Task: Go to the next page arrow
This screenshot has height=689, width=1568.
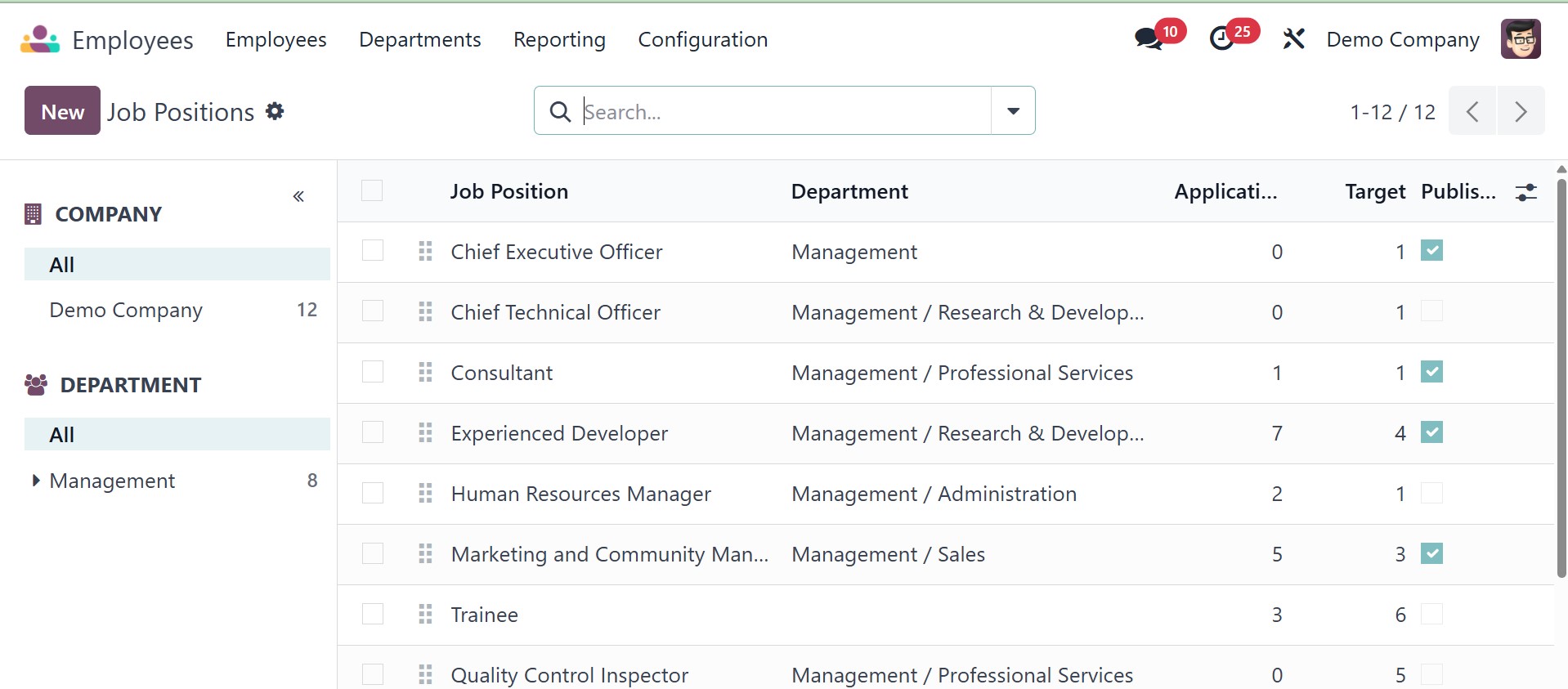Action: [1521, 111]
